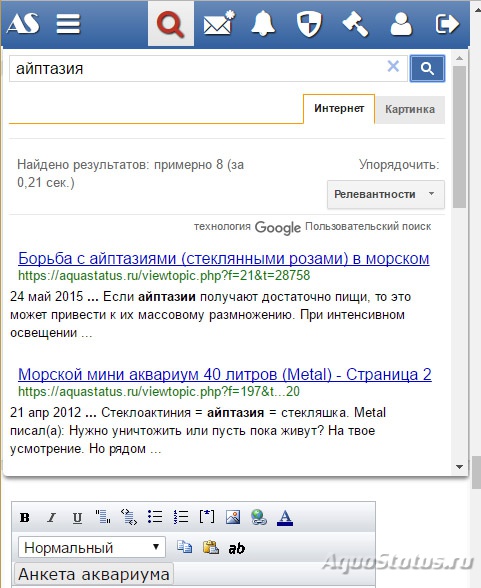Expand the Релевантности sort dropdown
The image size is (481, 588).
[386, 194]
